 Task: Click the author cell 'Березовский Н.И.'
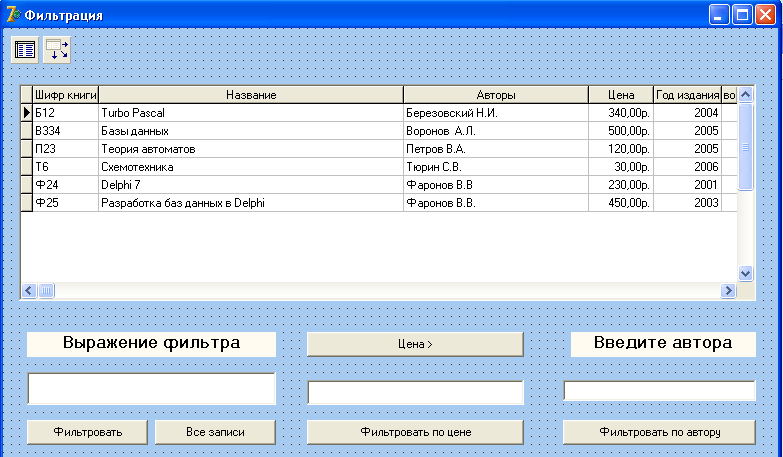click(x=496, y=113)
